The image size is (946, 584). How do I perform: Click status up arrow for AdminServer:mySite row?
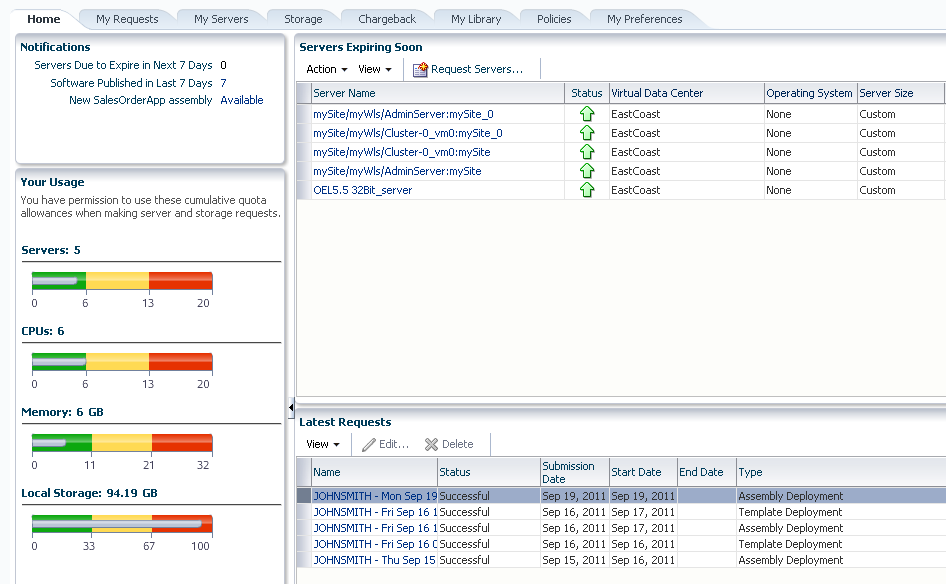587,171
